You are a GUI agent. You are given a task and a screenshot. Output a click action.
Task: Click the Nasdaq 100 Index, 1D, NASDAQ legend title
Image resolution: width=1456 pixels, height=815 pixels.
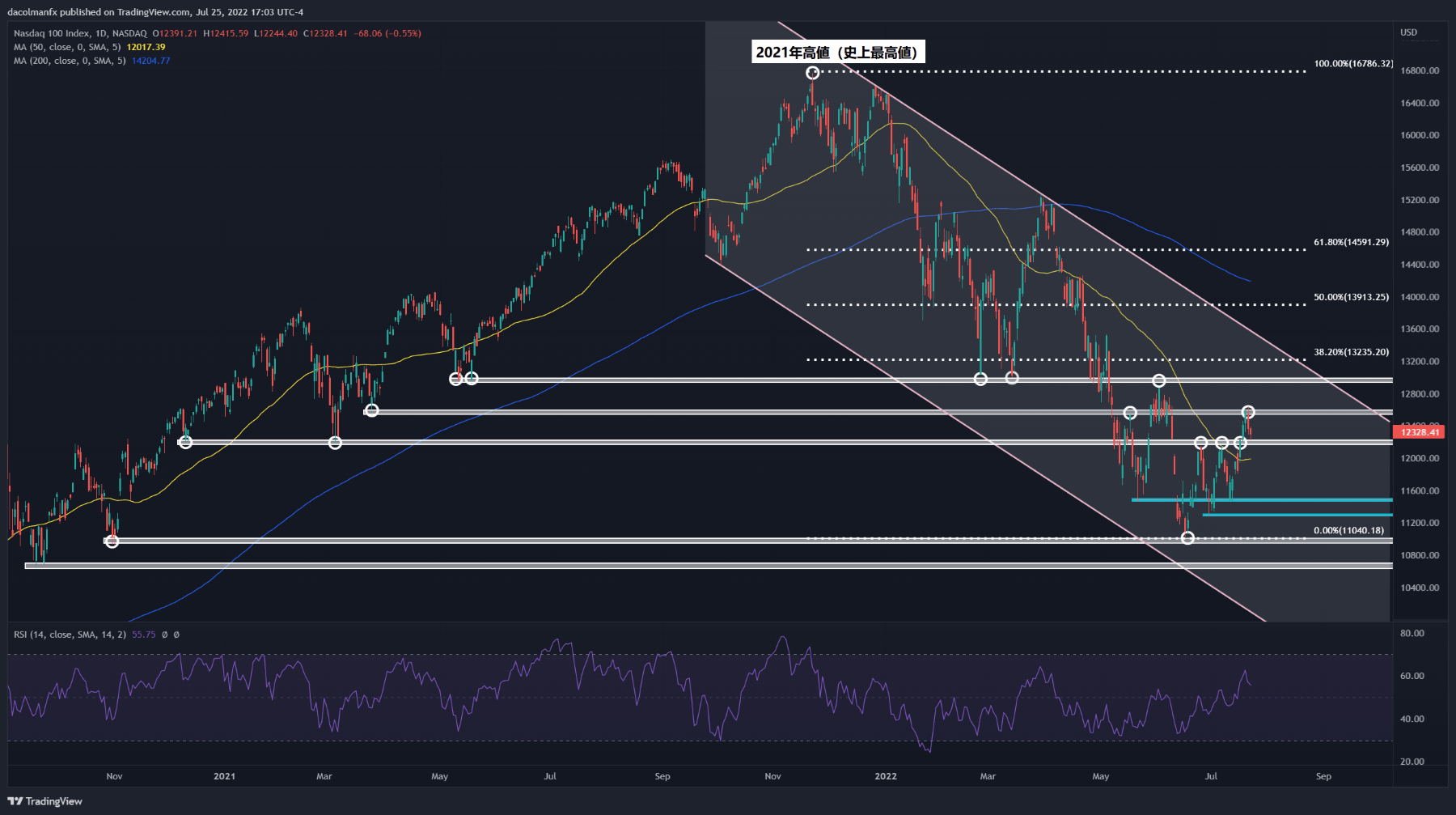tap(80, 33)
